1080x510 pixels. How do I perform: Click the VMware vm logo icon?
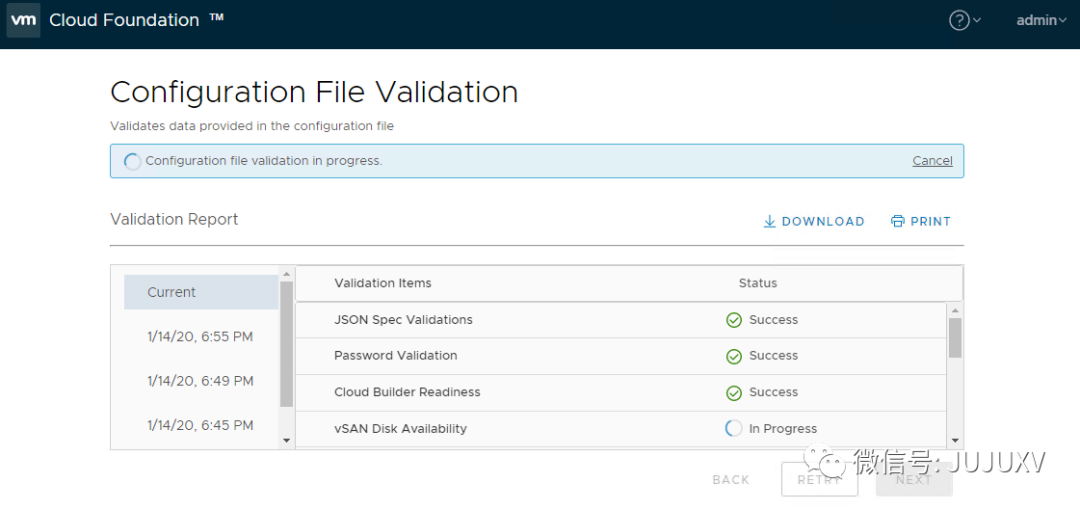click(x=23, y=20)
